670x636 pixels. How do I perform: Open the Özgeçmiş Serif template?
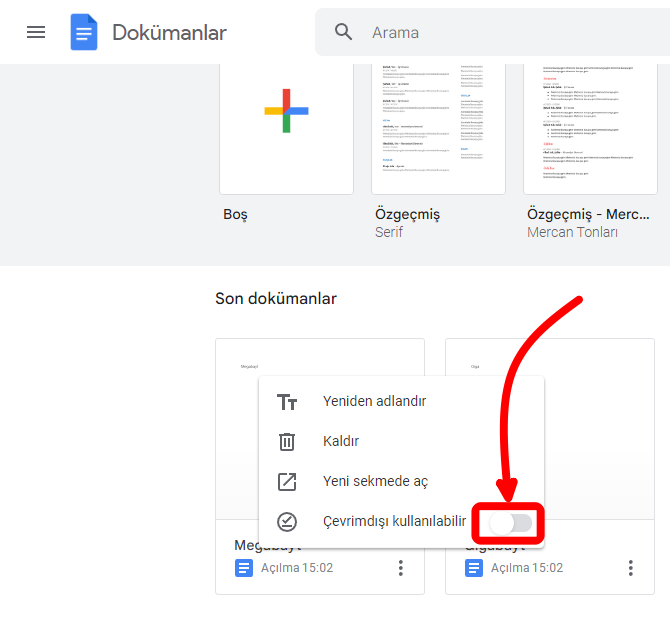click(438, 125)
